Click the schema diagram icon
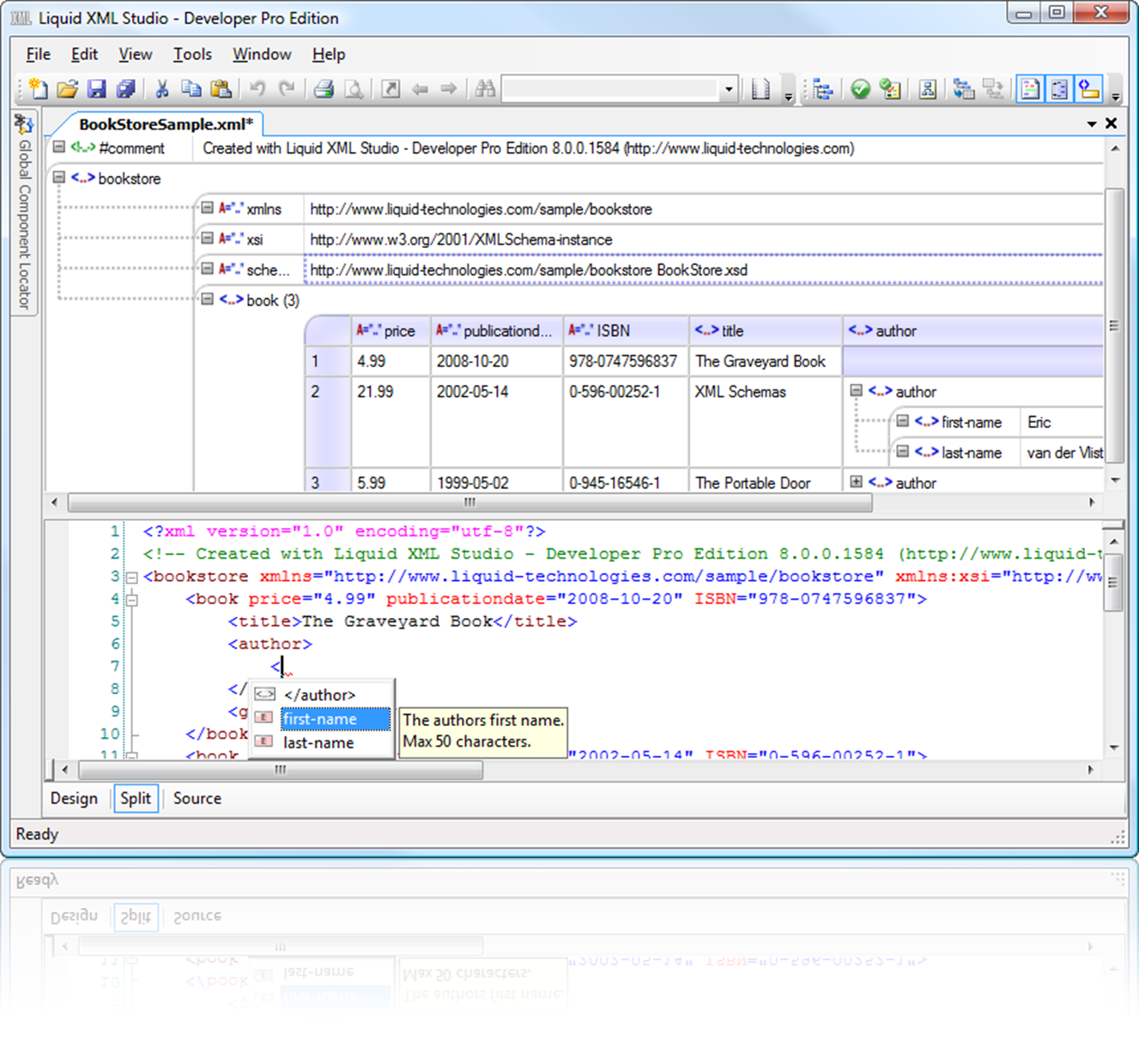 click(x=927, y=88)
